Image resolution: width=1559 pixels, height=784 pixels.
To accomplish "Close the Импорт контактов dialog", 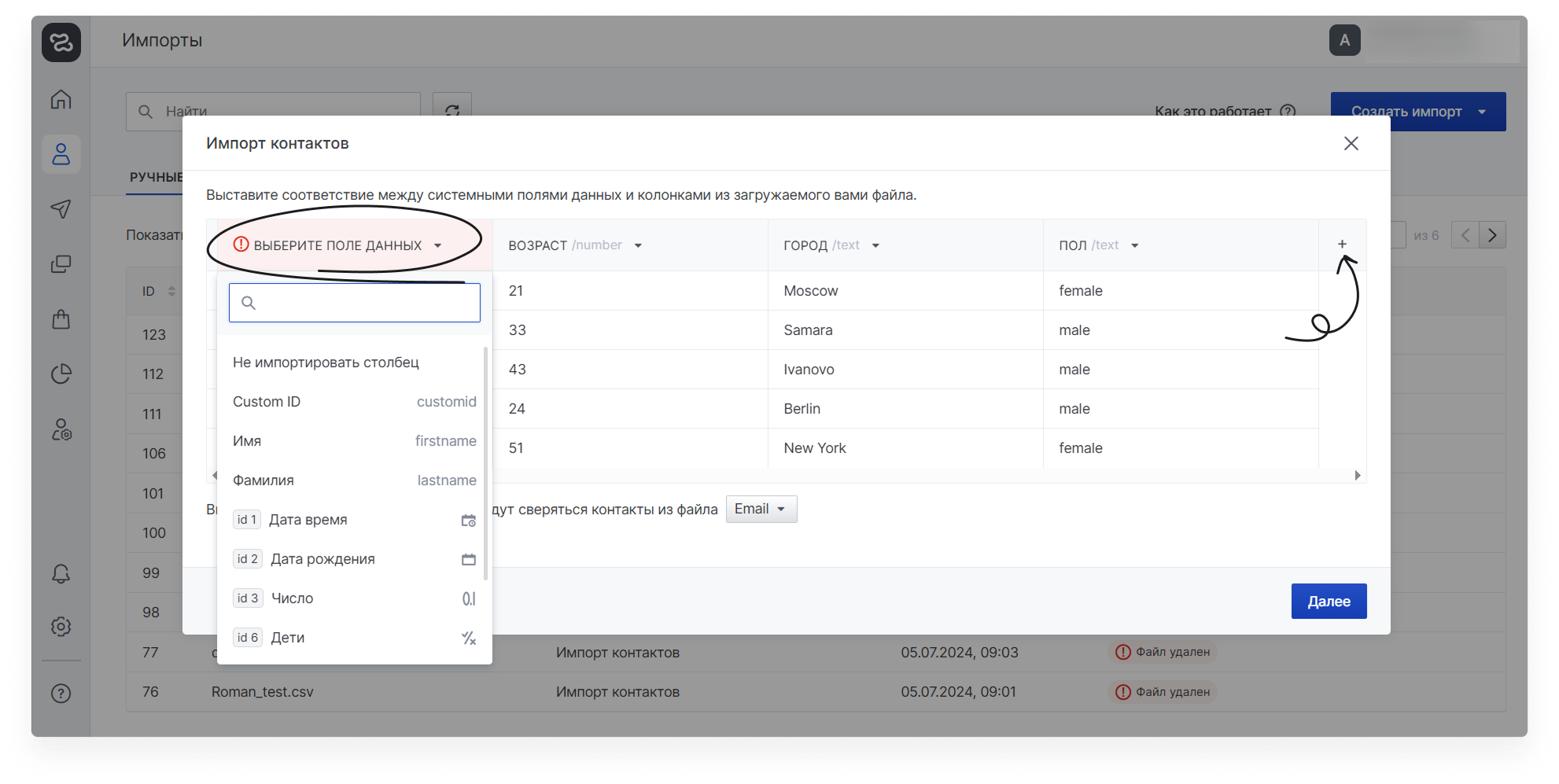I will [1351, 143].
